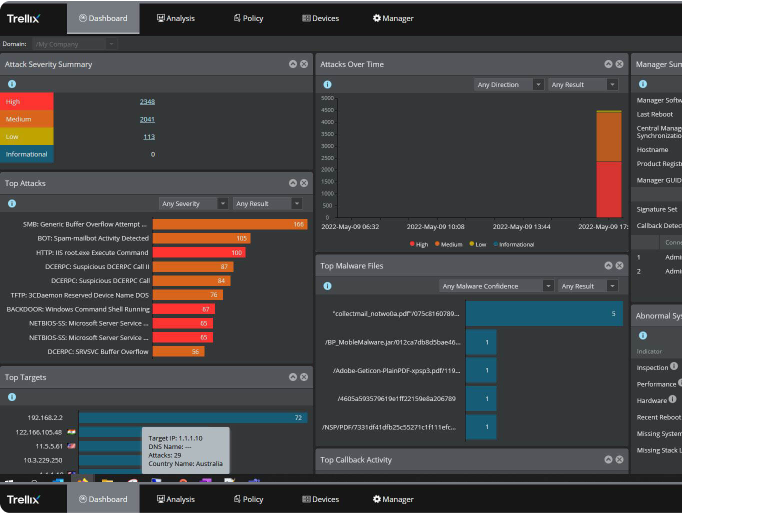Click info icon in Top Attacks panel
Viewport: 768px width, 513px height.
12,203
